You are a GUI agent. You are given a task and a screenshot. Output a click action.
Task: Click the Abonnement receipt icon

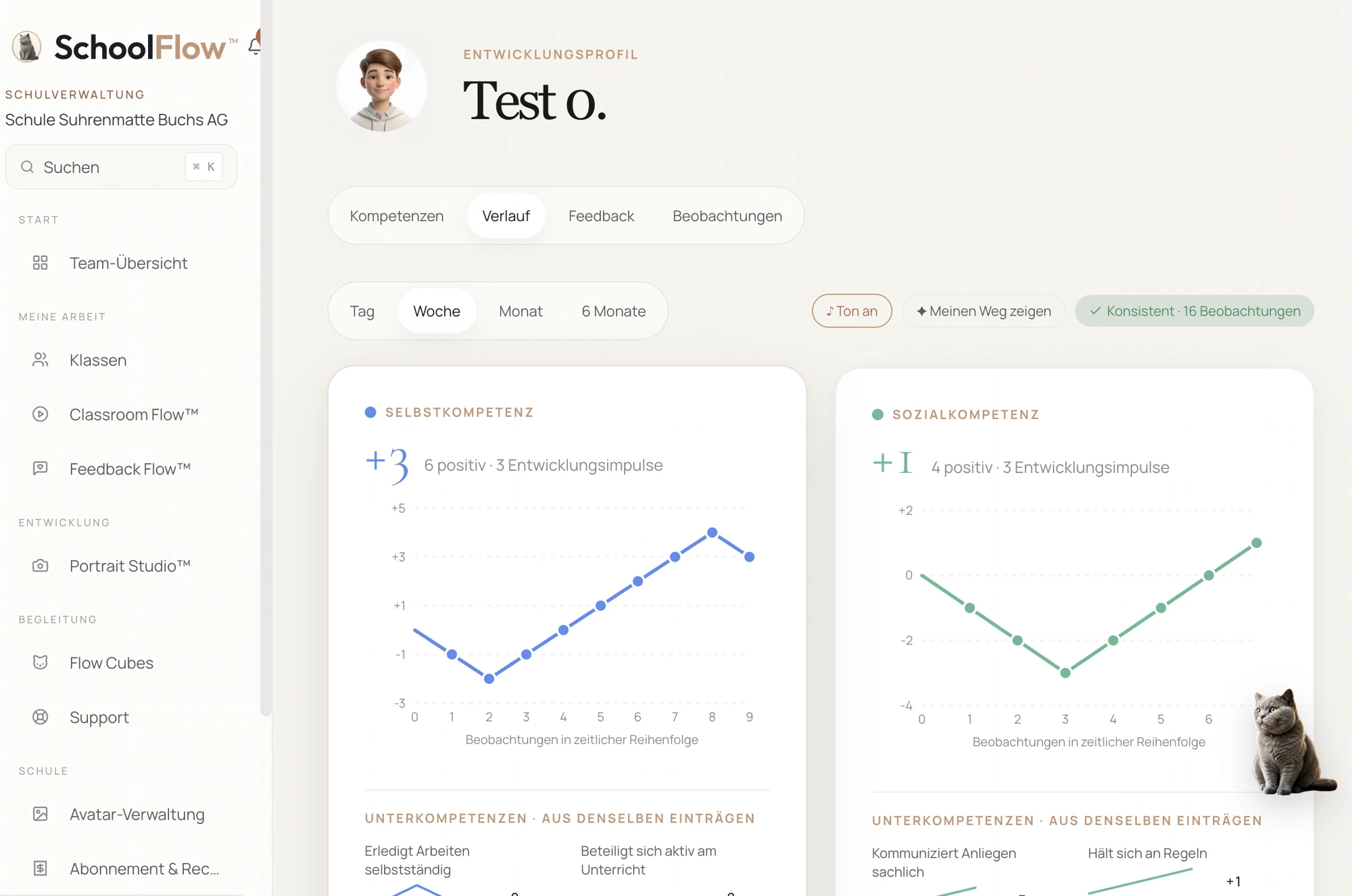[41, 868]
